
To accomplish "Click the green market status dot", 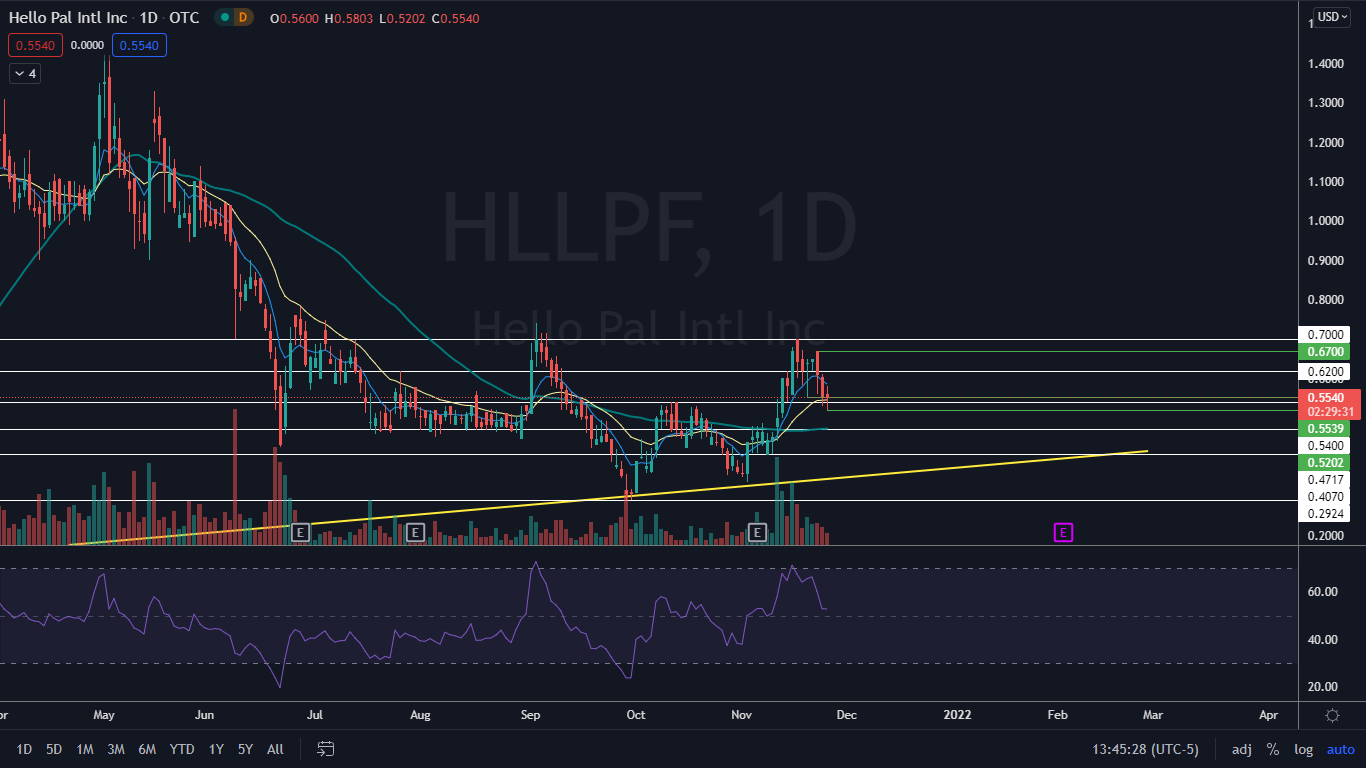I will (x=224, y=17).
